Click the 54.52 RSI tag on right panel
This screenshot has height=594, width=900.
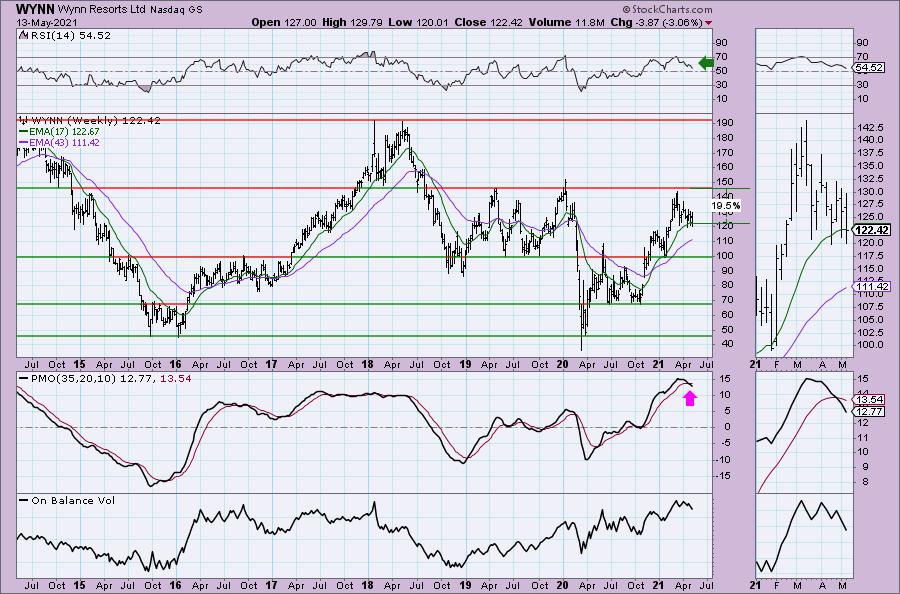pyautogui.click(x=868, y=68)
